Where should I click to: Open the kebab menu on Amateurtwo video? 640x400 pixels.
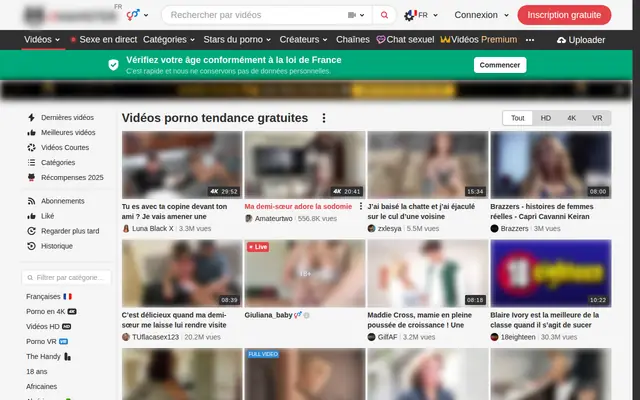360,207
